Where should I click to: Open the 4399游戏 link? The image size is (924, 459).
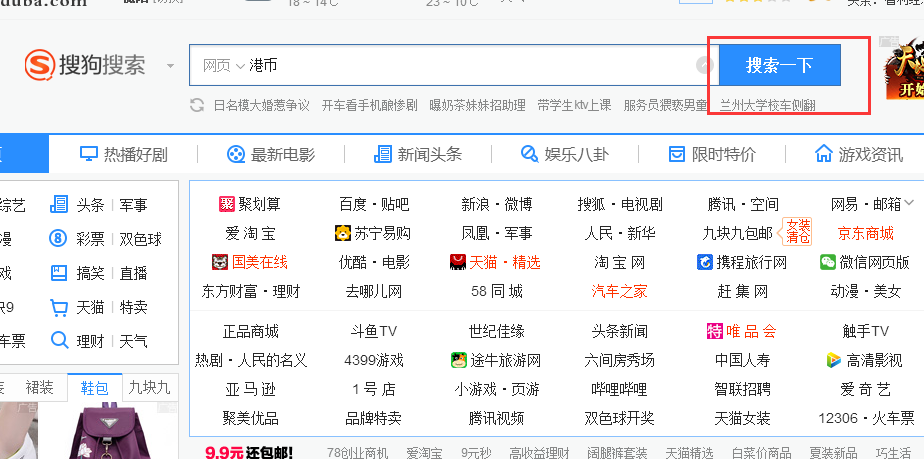(x=374, y=360)
